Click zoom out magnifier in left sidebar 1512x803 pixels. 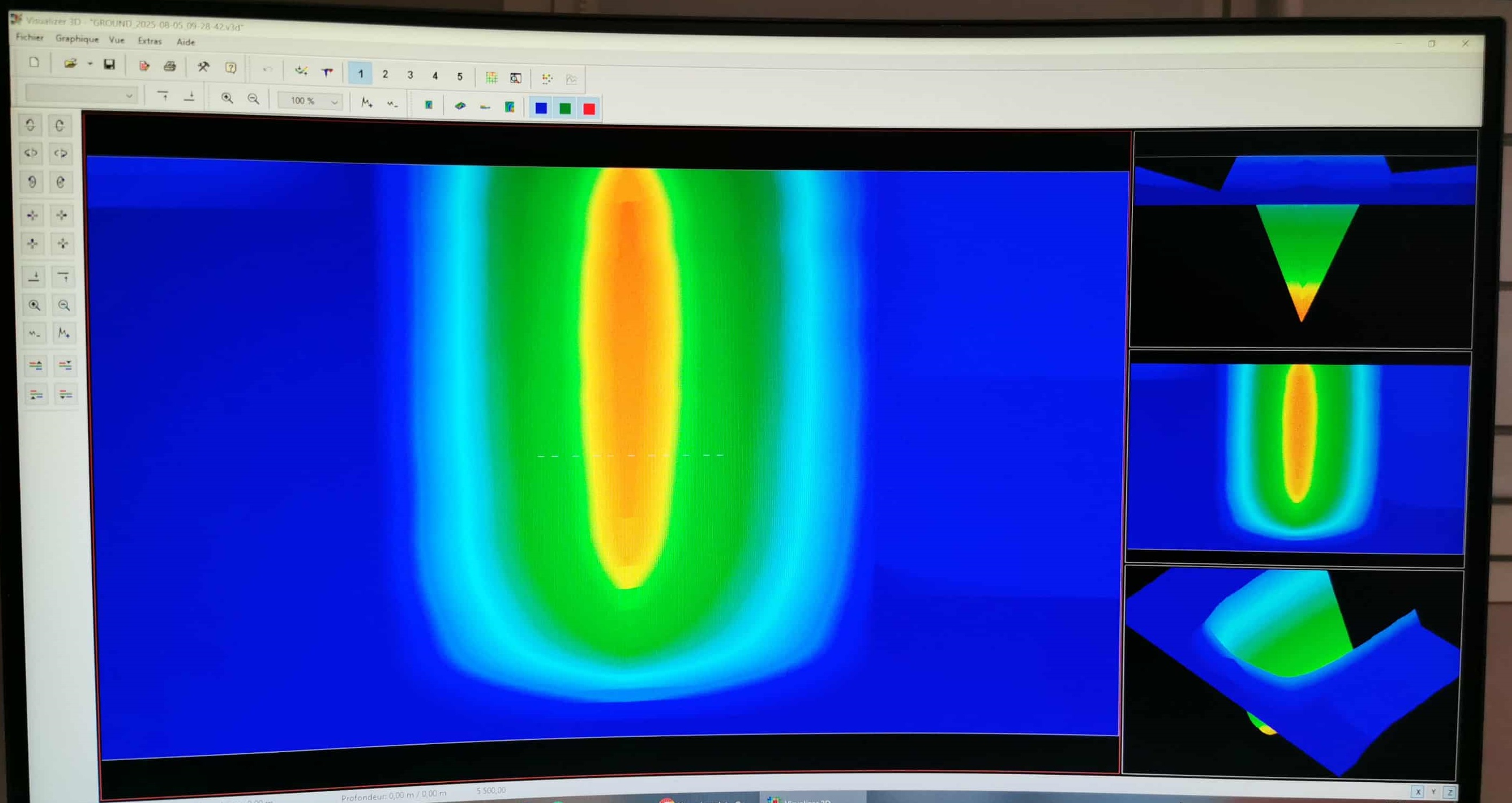(64, 305)
